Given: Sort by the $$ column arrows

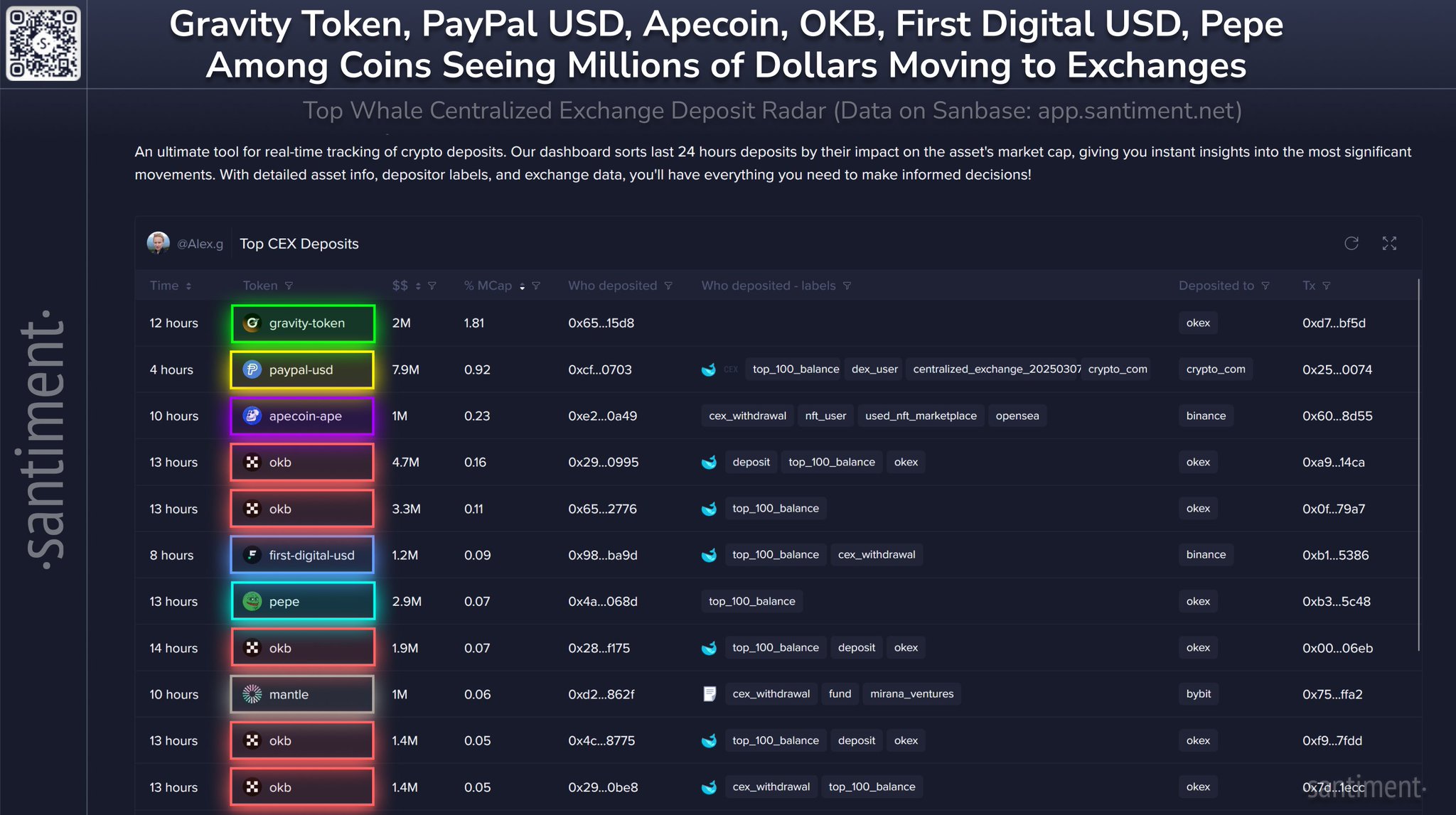Looking at the screenshot, I should 418,286.
